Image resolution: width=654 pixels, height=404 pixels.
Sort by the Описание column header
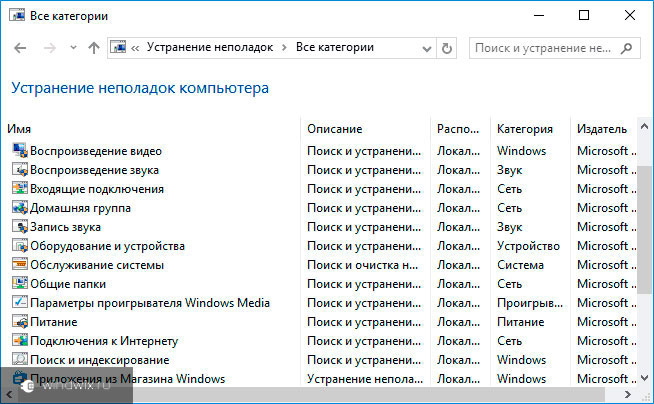335,129
